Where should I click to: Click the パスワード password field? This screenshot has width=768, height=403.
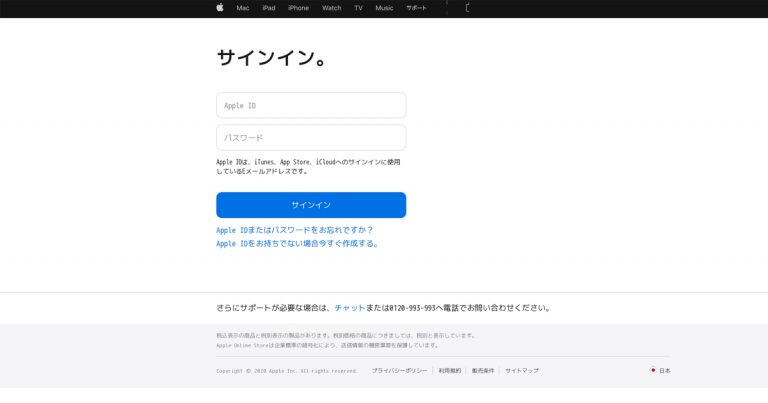(x=311, y=137)
